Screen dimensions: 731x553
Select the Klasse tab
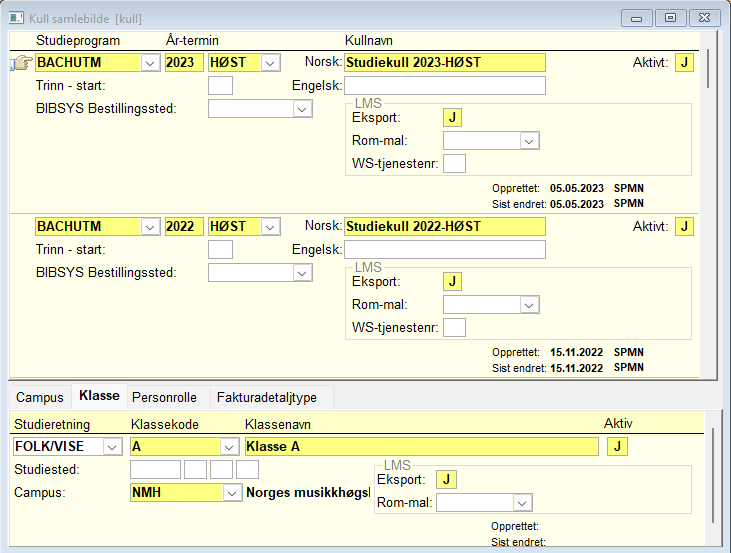(x=99, y=396)
